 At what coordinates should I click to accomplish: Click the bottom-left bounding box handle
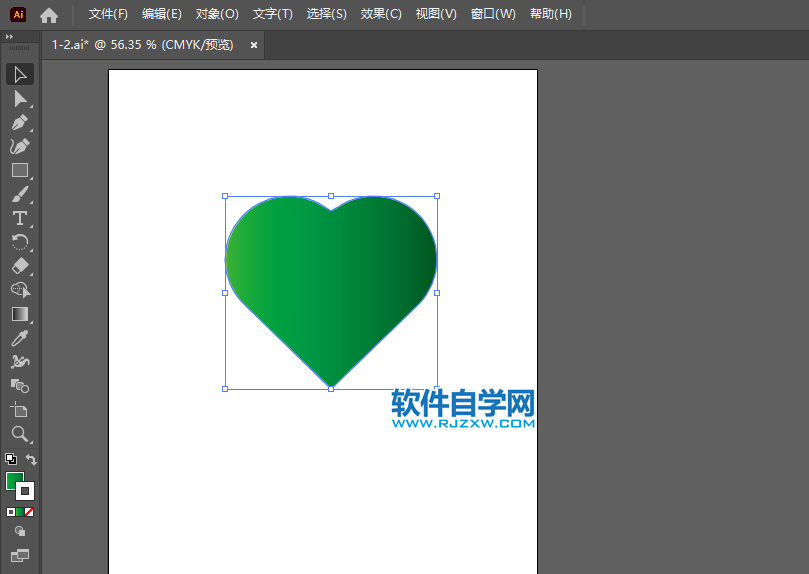(x=225, y=389)
